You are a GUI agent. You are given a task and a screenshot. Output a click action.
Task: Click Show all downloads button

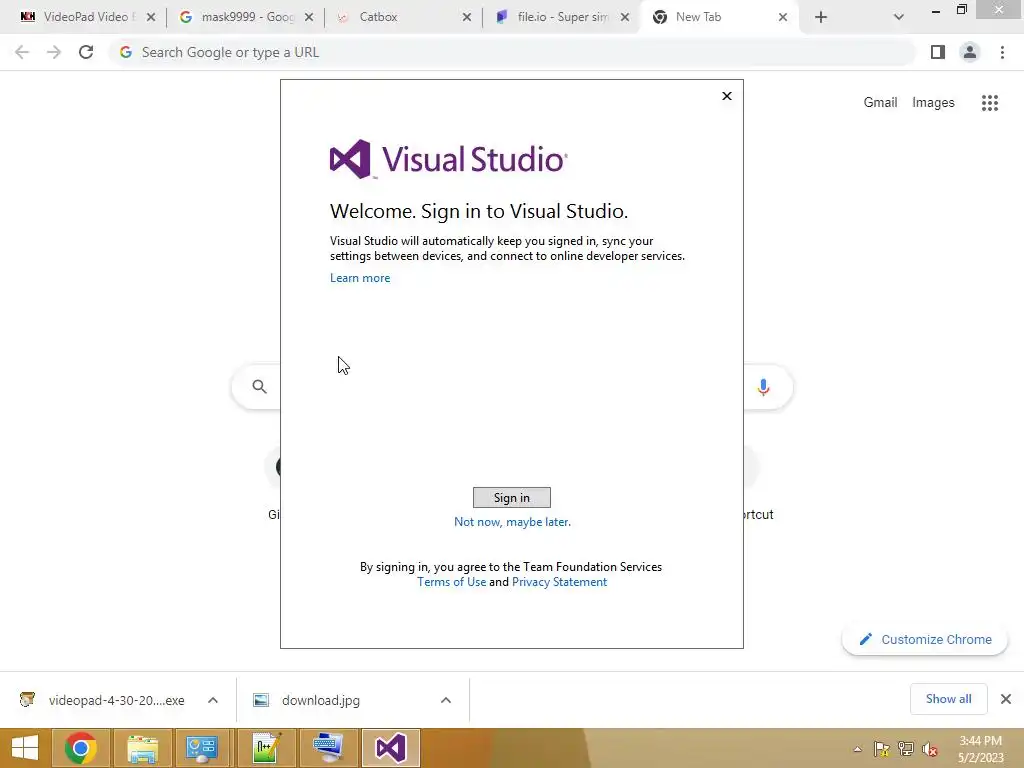point(948,699)
